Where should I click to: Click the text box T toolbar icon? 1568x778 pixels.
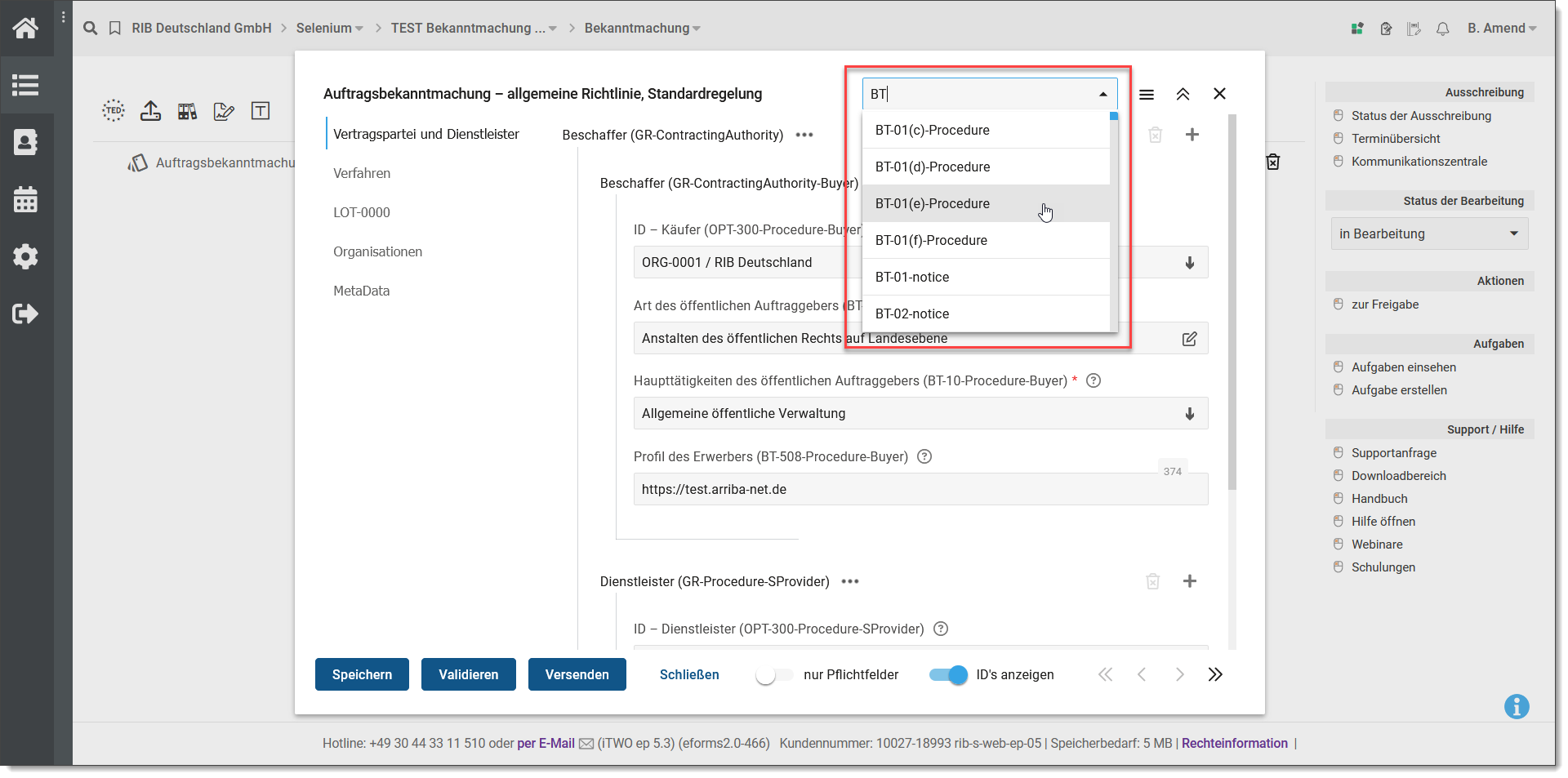click(261, 111)
